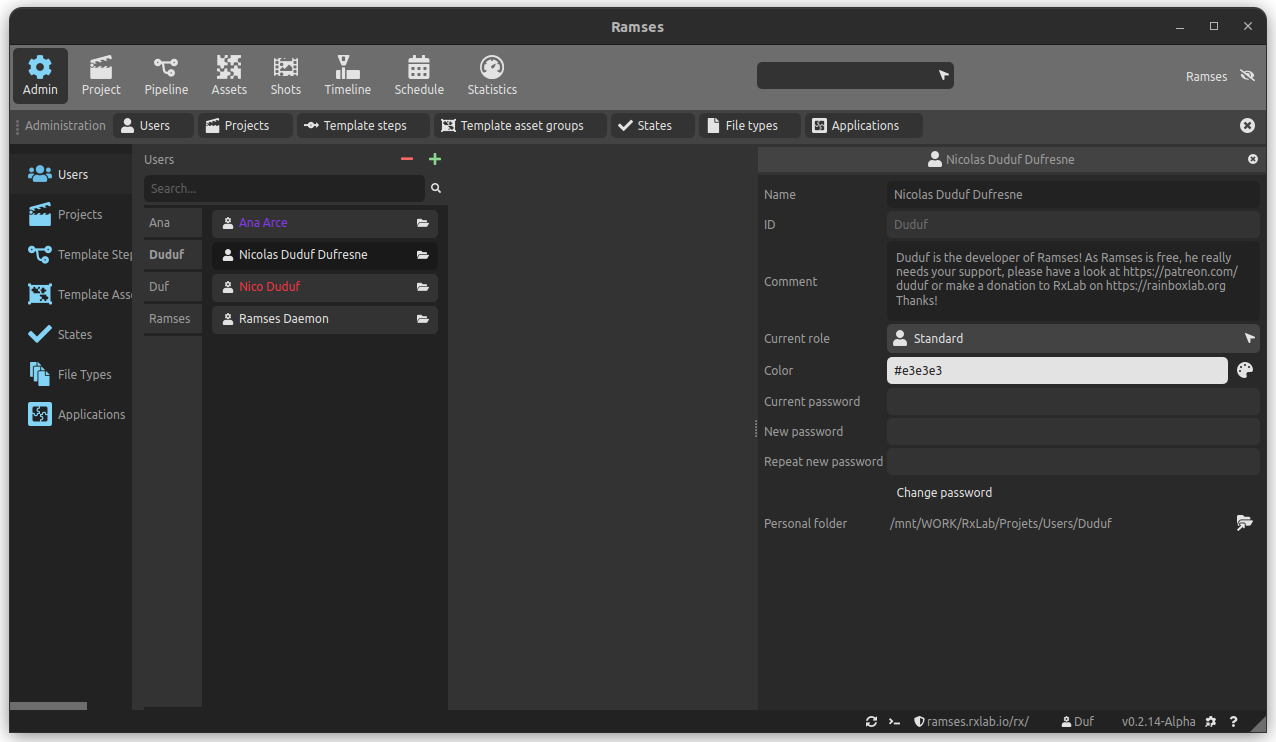This screenshot has height=742, width=1276.
Task: Click the color palette picker icon
Action: pos(1245,370)
